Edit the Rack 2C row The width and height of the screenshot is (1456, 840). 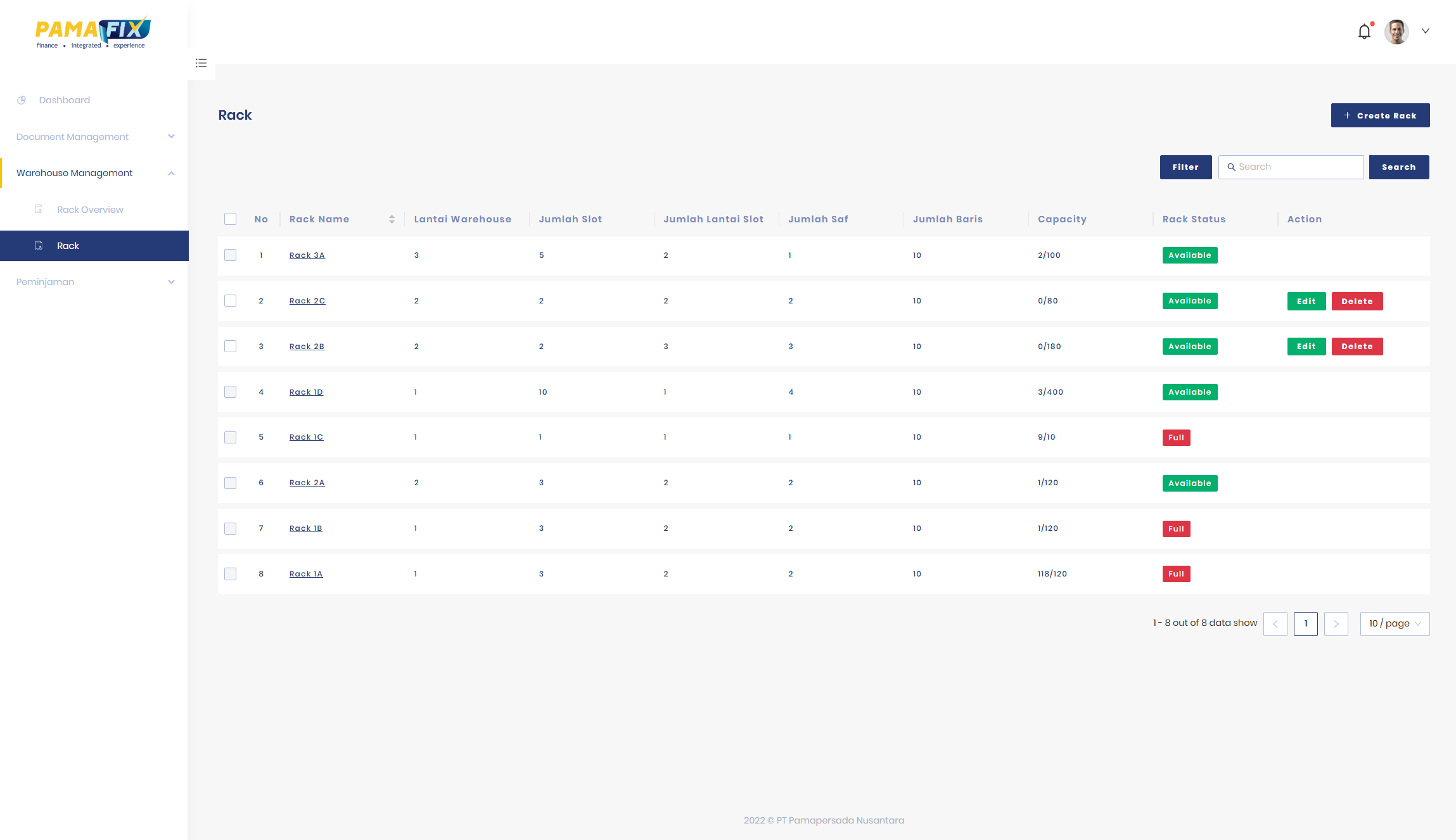point(1306,302)
